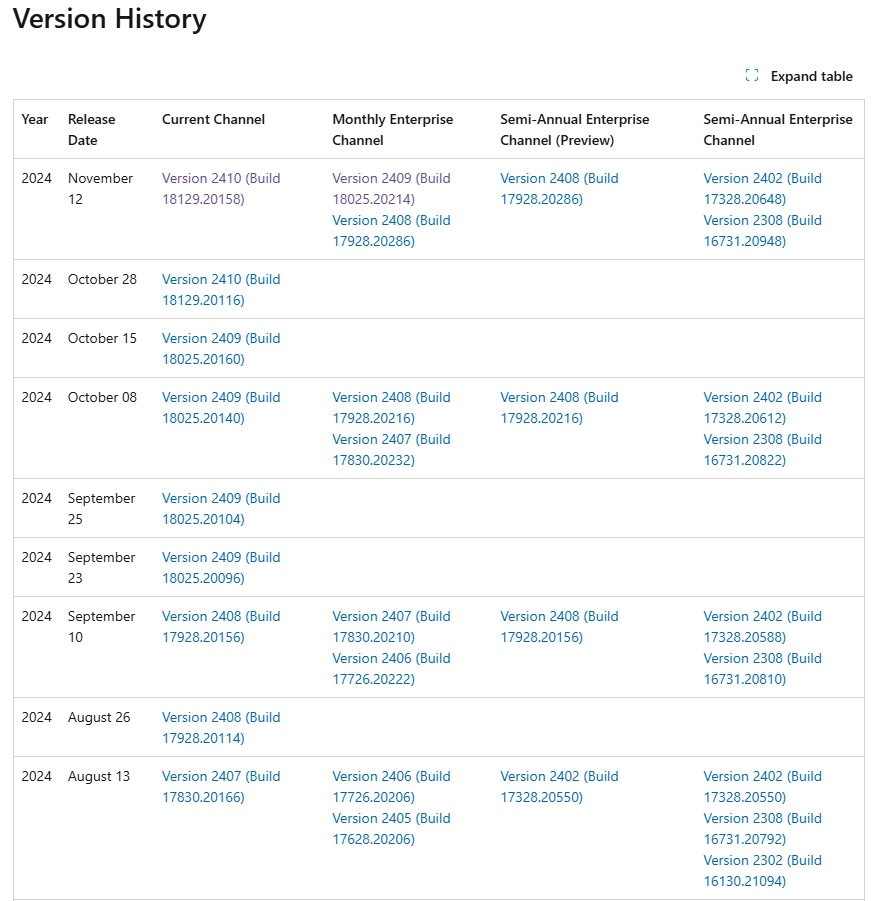Open Build 17328.20550 in Semi-Annual Preview column
The width and height of the screenshot is (875, 901).
coord(560,787)
